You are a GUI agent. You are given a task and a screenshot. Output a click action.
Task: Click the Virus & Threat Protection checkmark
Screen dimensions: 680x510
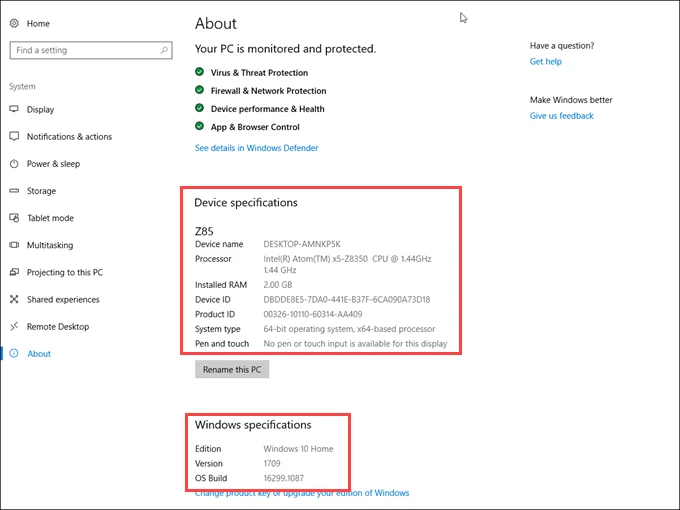200,73
